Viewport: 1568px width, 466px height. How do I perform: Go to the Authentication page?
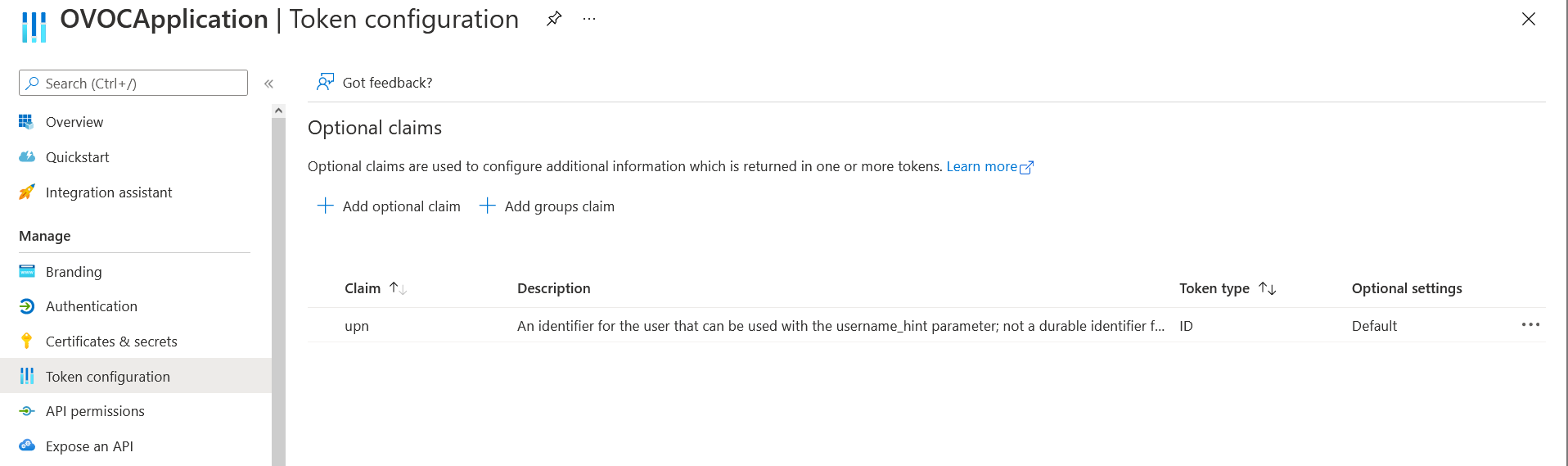click(91, 306)
